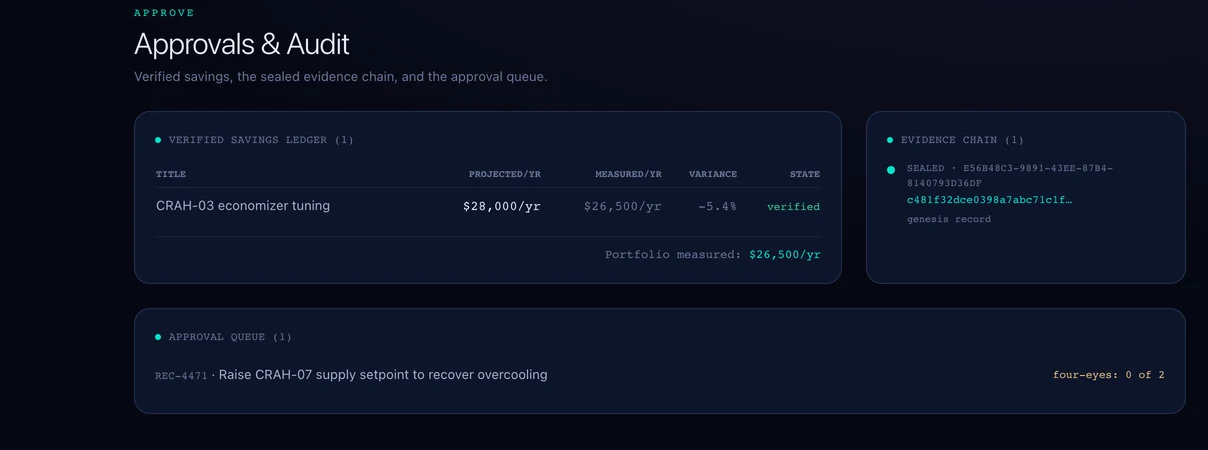Click the Approvals & Audit page title
The height and width of the screenshot is (450, 1208).
coord(242,44)
